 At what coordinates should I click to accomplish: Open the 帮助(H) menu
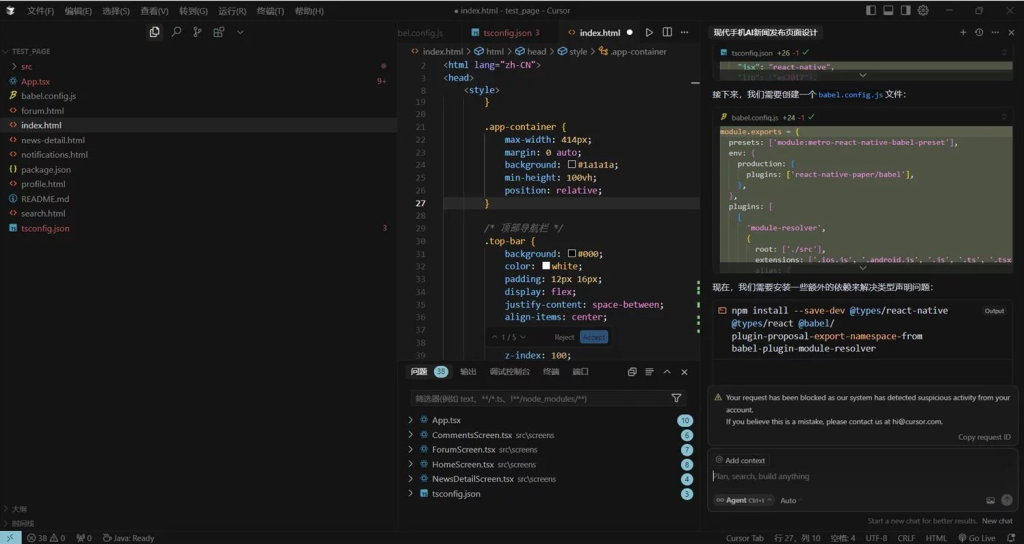[309, 11]
